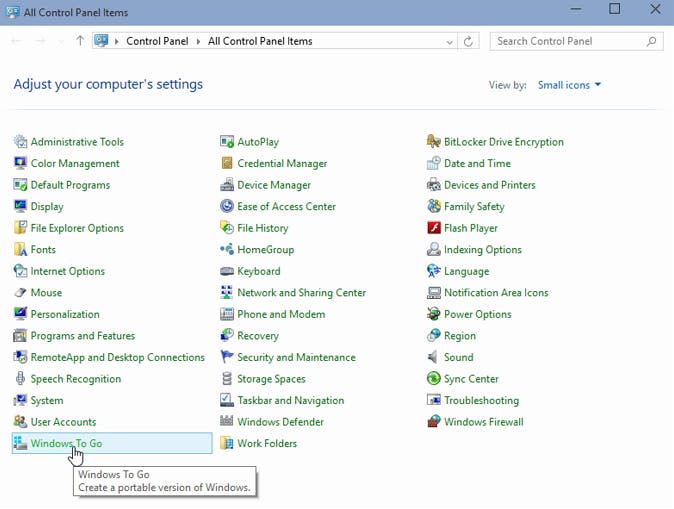Click the Color Management monitor icon
Viewport: 674px width, 509px height.
(20, 163)
